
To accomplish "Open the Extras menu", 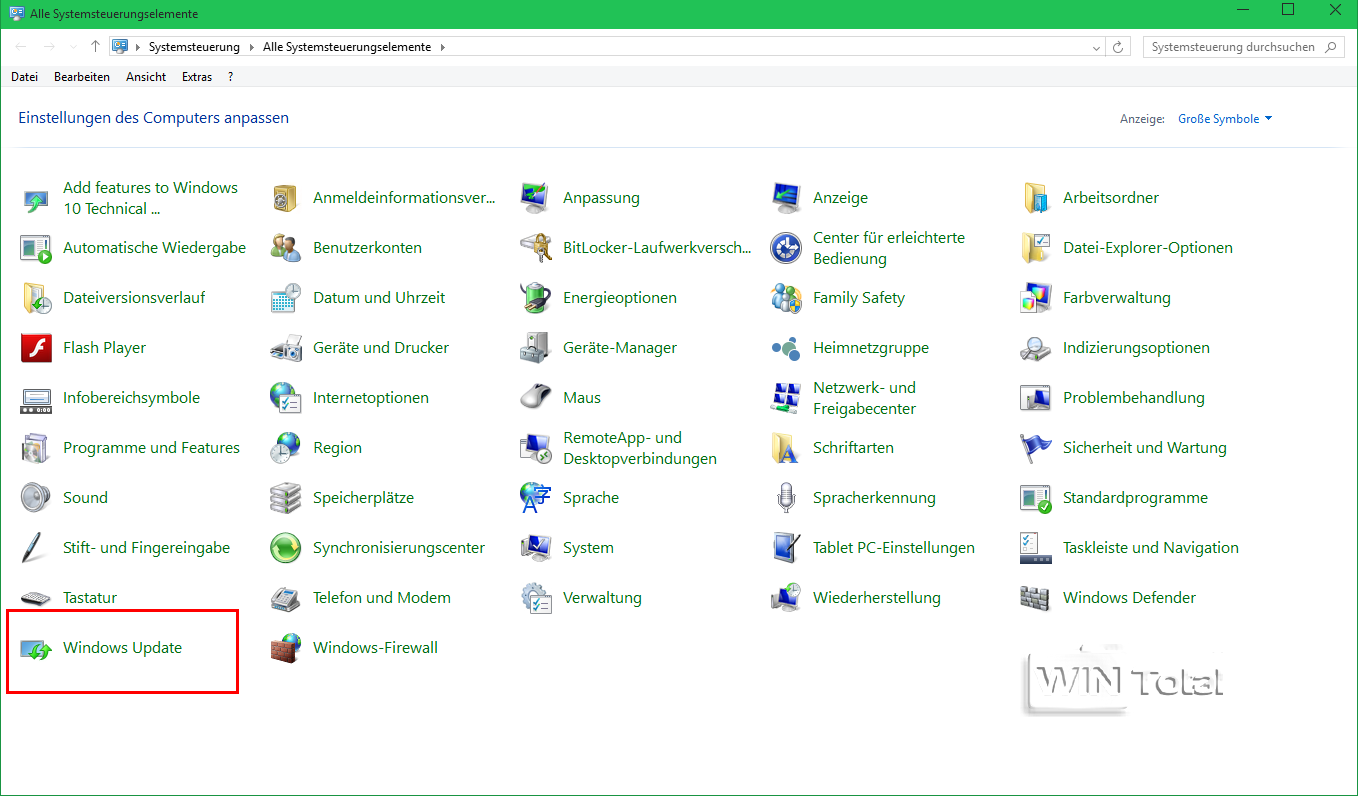I will (197, 77).
